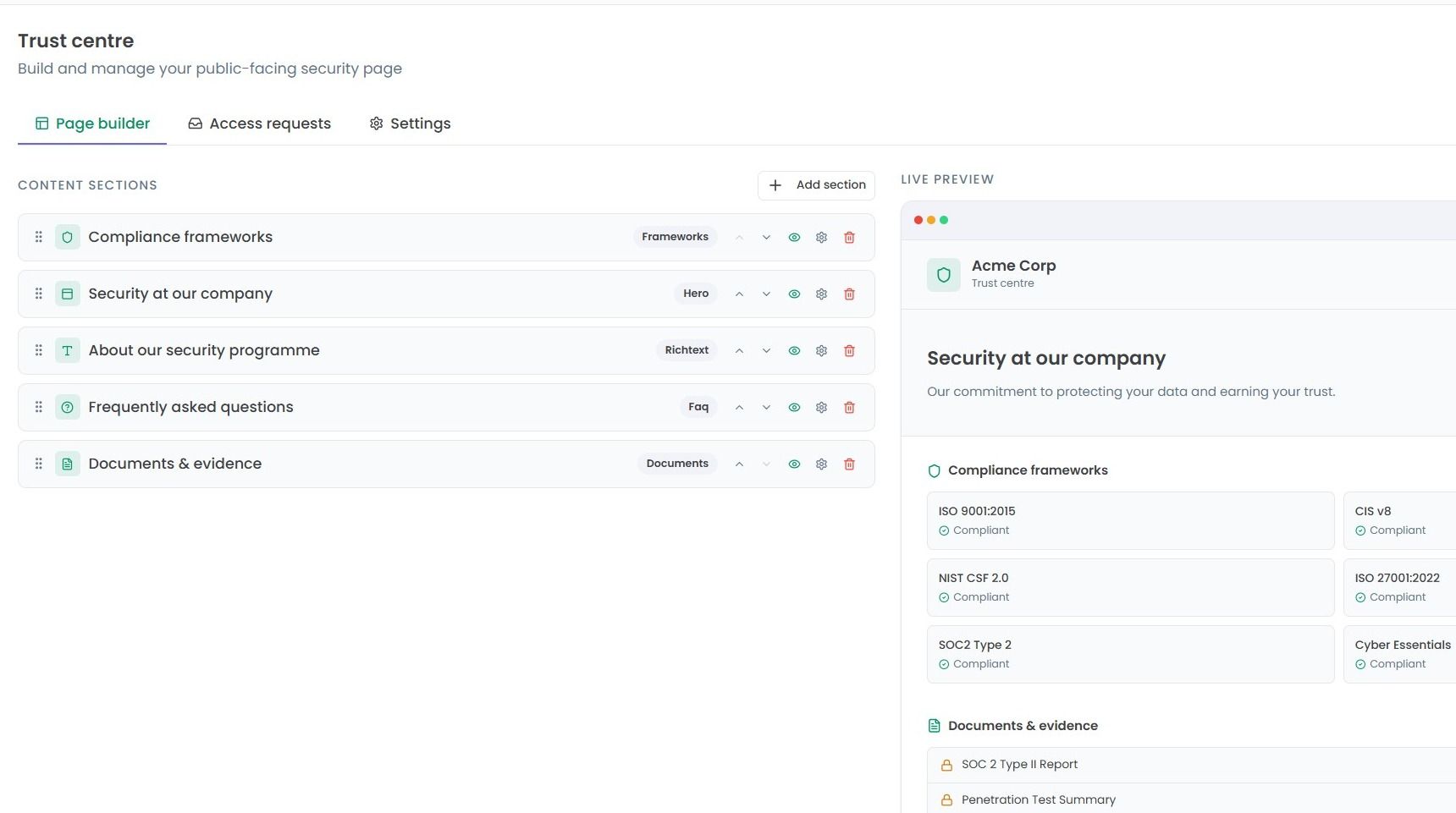Move Frequently asked questions section up
The image size is (1456, 813).
click(739, 408)
